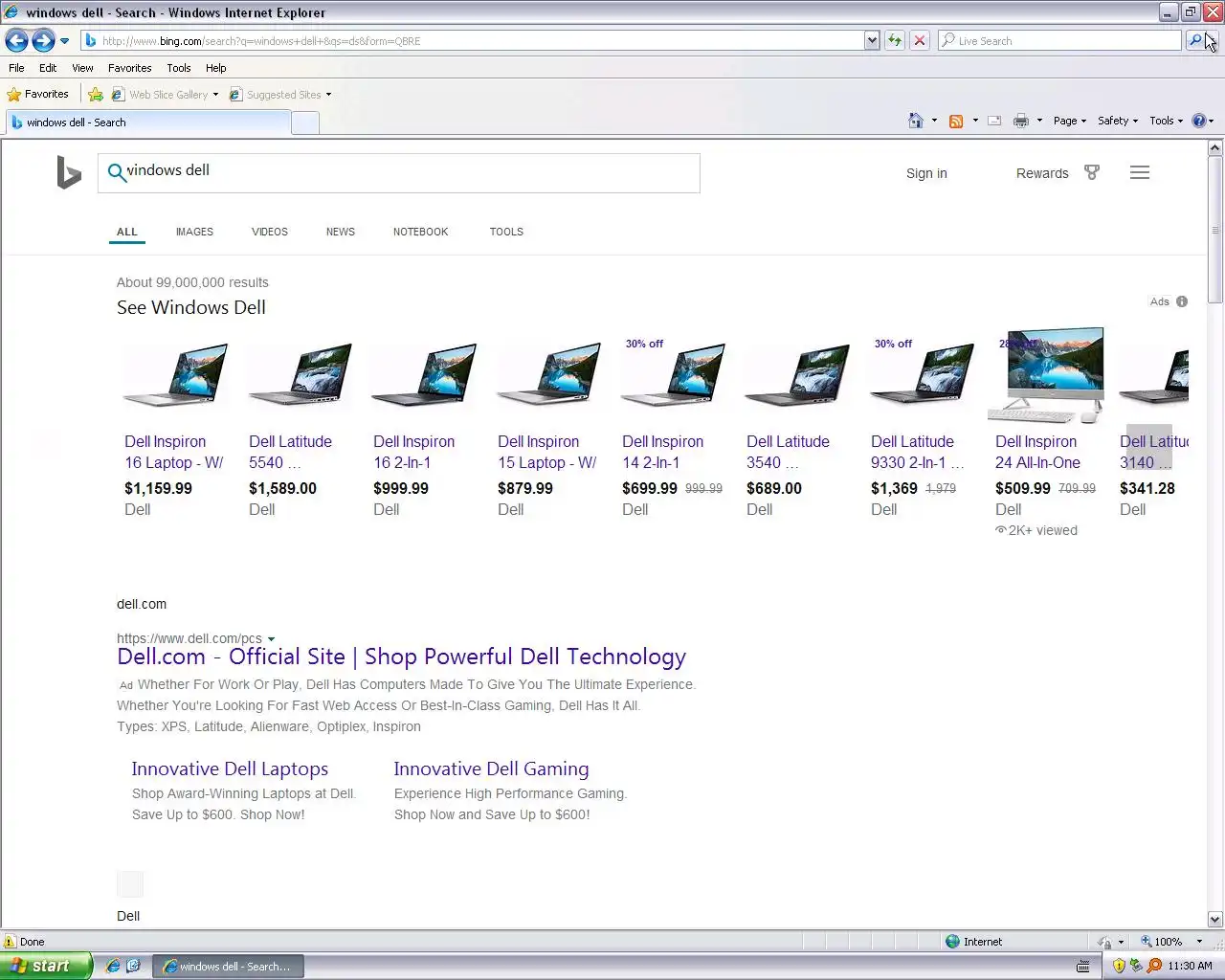
Task: Click the New Tab button
Action: click(x=304, y=122)
